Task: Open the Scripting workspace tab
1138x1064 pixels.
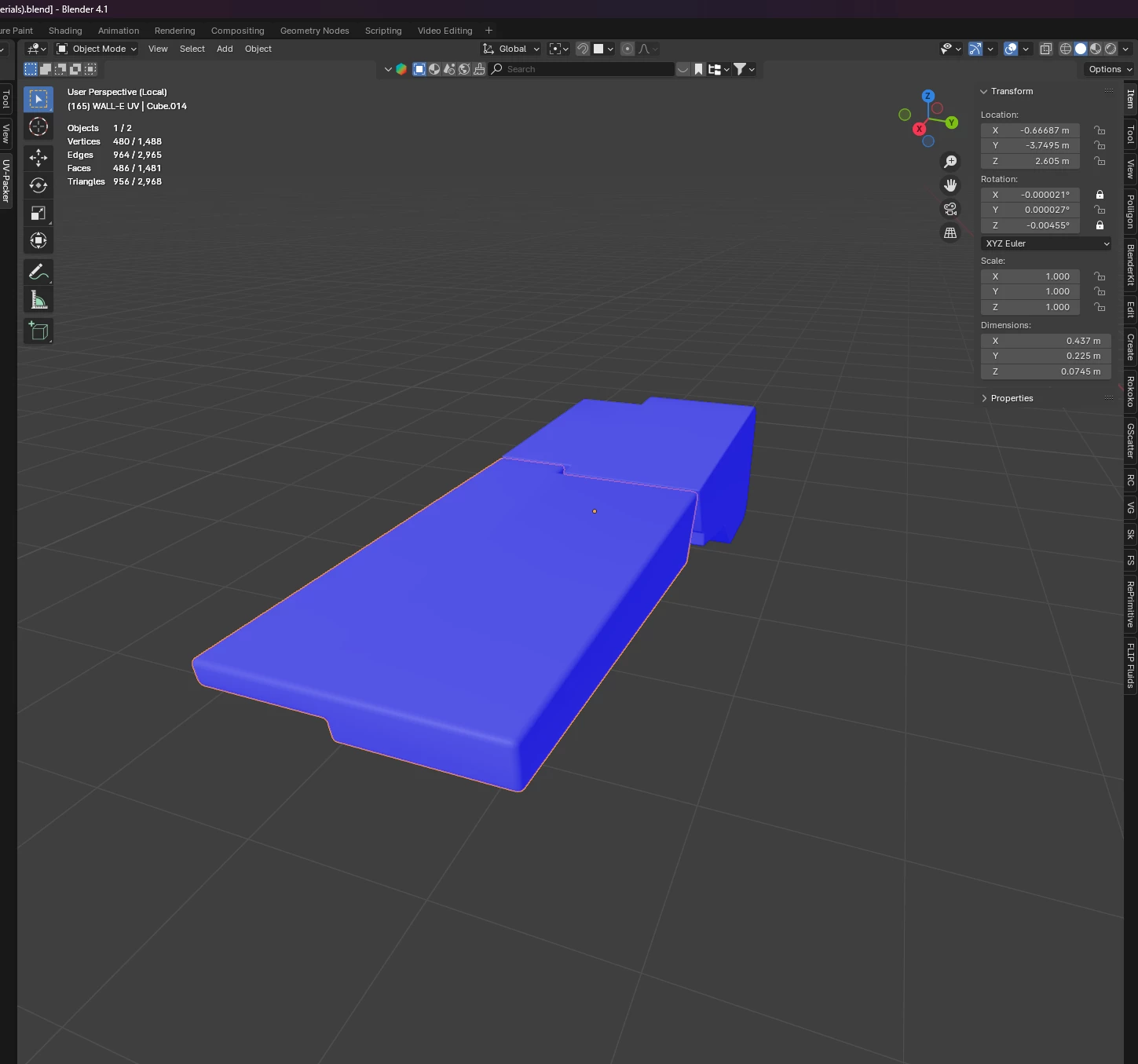Action: coord(383,31)
